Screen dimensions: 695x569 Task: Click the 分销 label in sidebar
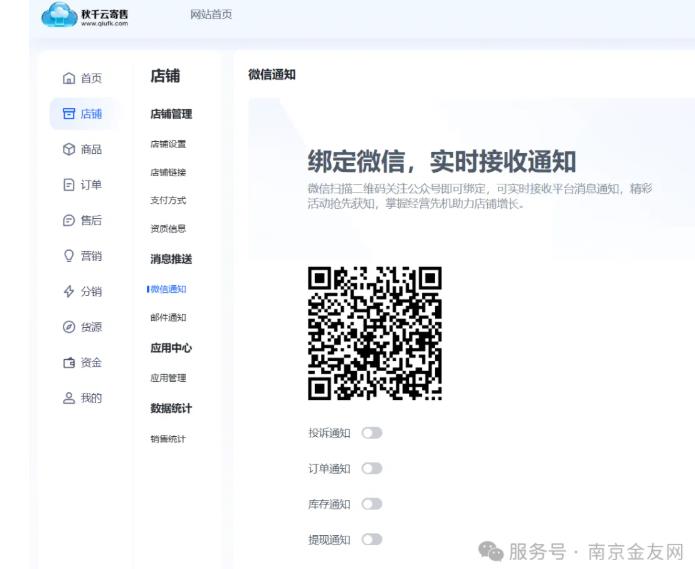[x=91, y=291]
